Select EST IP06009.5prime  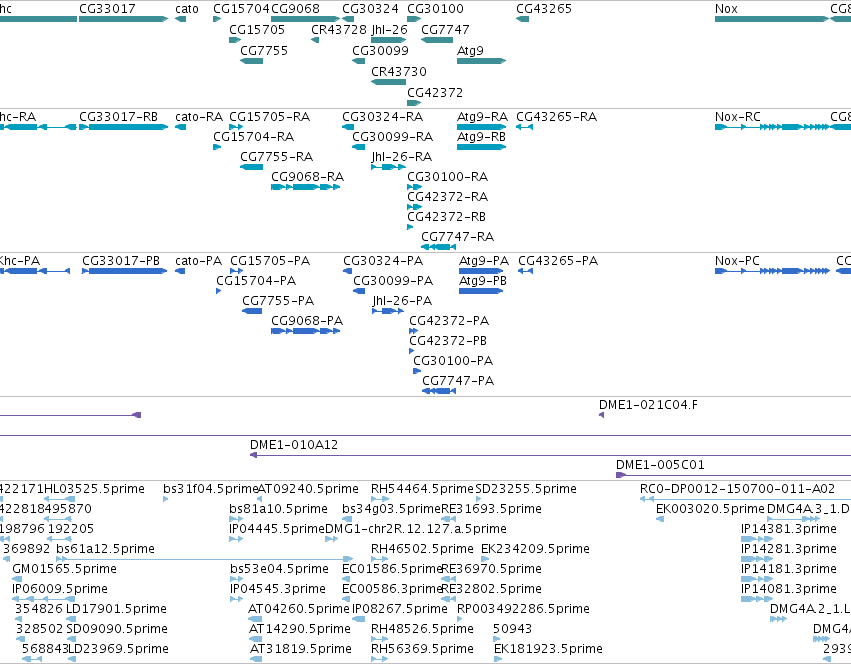60,589
